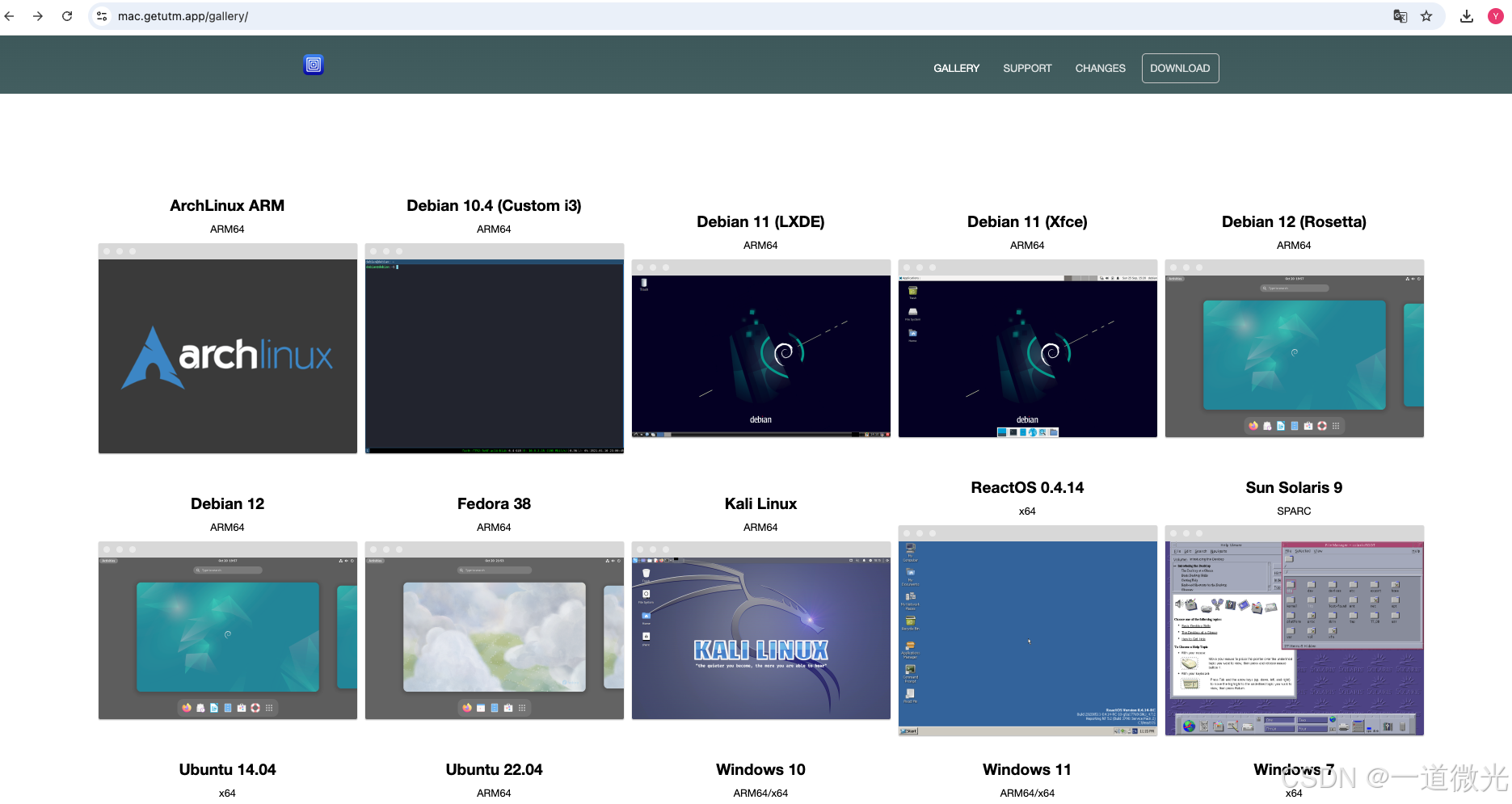1512x804 pixels.
Task: Click the Debian 11 Xfce thumbnail
Action: click(x=1027, y=348)
